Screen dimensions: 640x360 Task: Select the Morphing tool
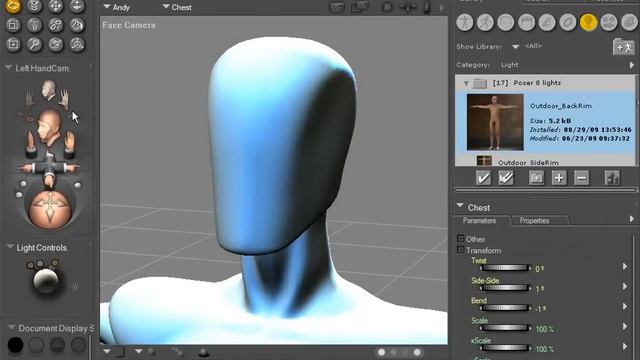[x=56, y=44]
